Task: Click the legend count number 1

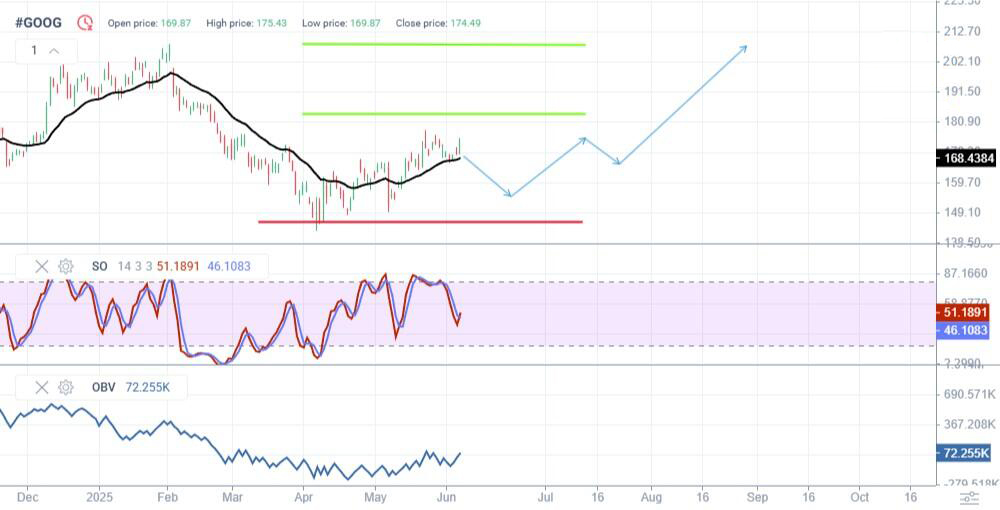Action: [34, 51]
